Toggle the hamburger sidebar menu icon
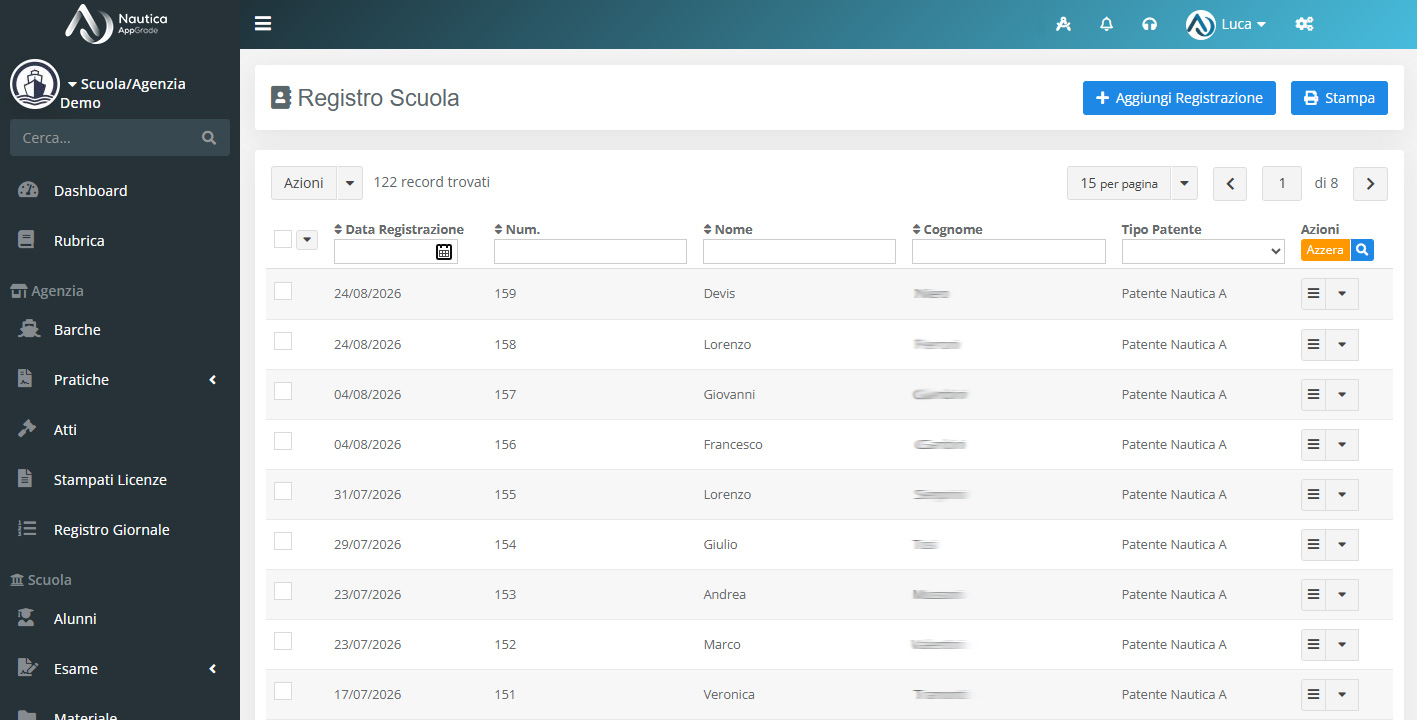This screenshot has width=1417, height=720. 263,24
